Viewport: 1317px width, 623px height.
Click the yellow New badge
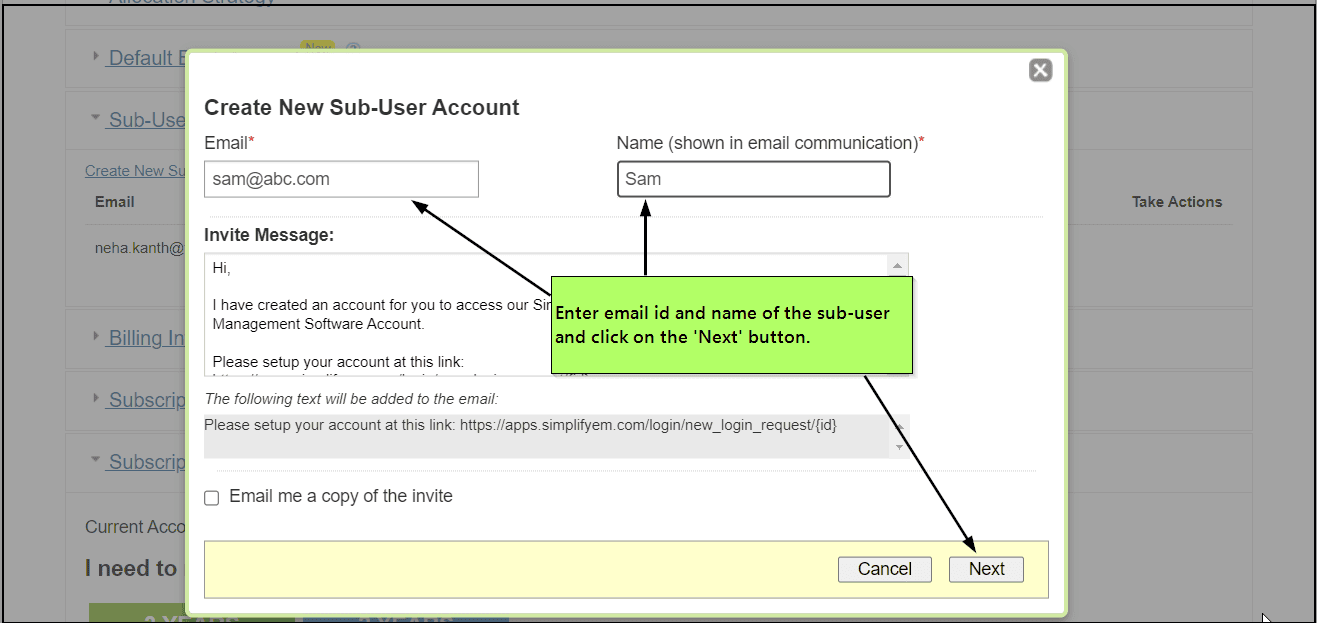coord(317,45)
